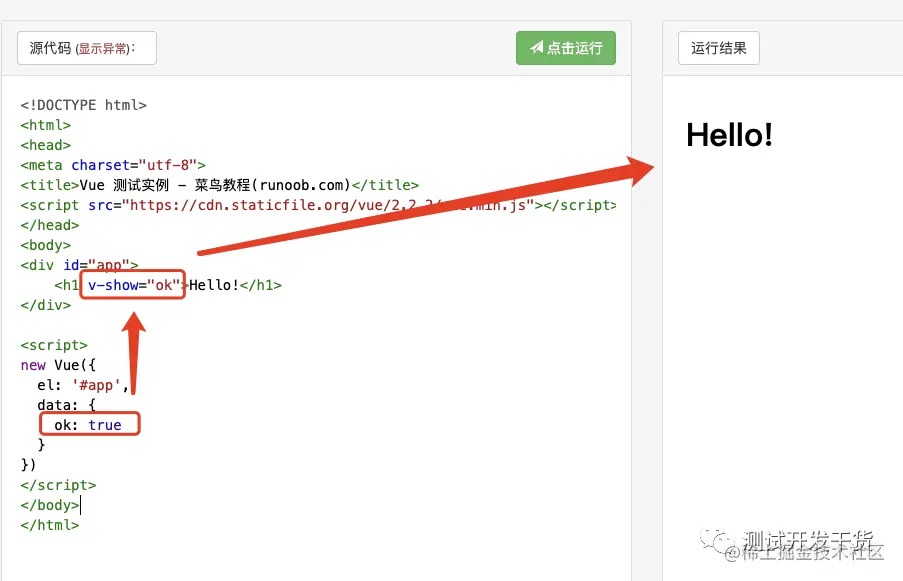Image resolution: width=903 pixels, height=581 pixels.
Task: Click the v-show="ok" attribute in code
Action: 134,285
